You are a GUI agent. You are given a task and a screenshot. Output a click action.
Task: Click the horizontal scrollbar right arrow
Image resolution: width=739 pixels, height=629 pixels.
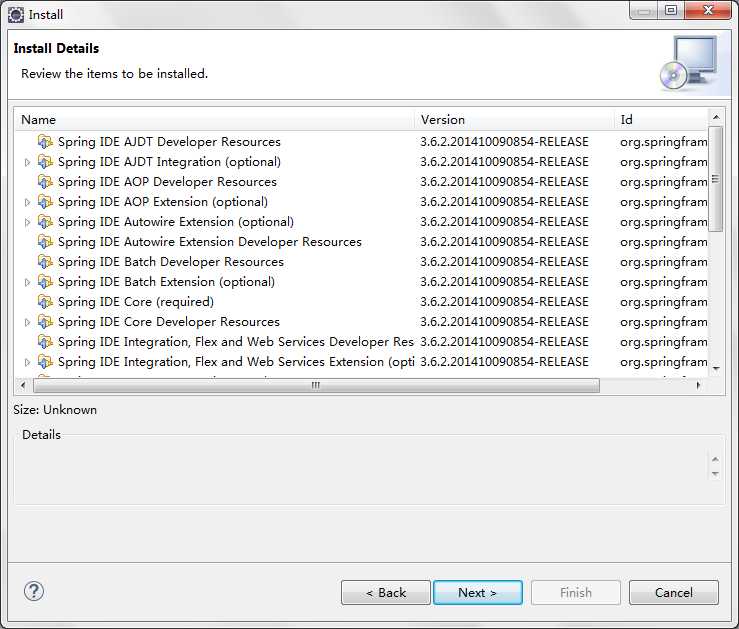pyautogui.click(x=698, y=385)
